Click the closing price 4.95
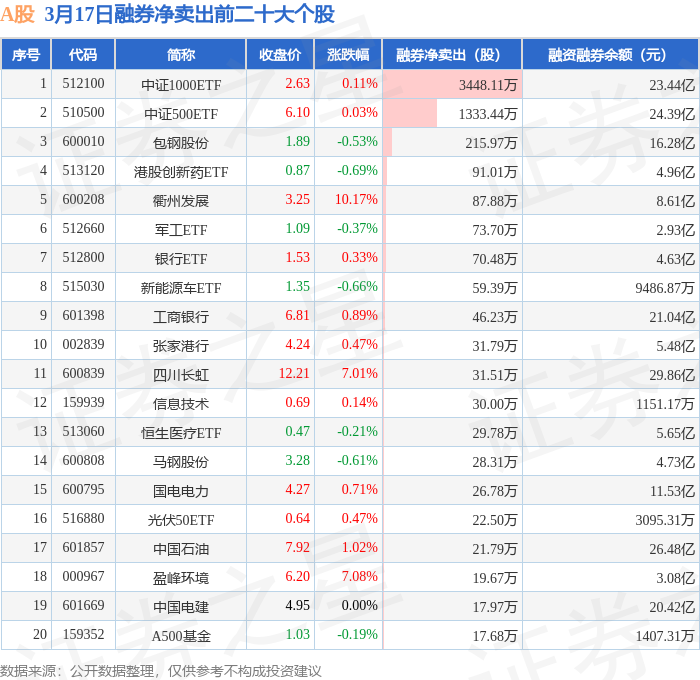Image resolution: width=700 pixels, height=680 pixels. [297, 606]
